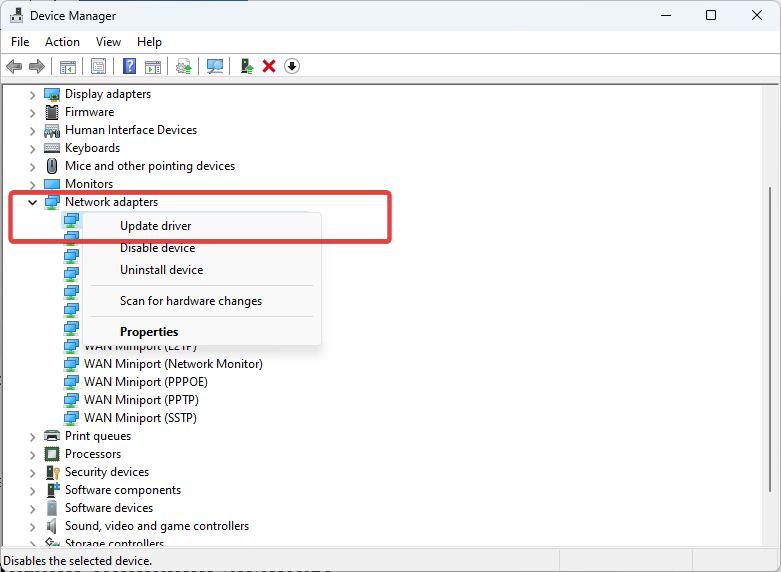Screen dimensions: 781x572
Task: Click Scan for hardware changes monitor icon
Action: pyautogui.click(x=215, y=66)
